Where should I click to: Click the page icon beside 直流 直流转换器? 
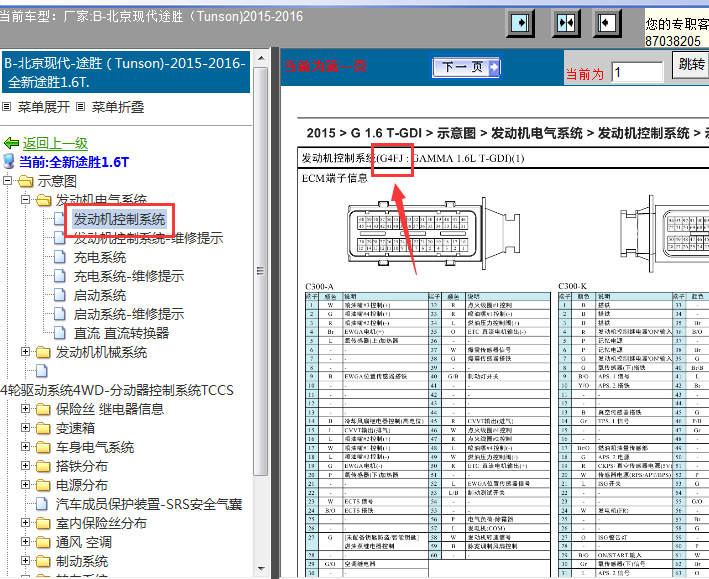click(60, 333)
